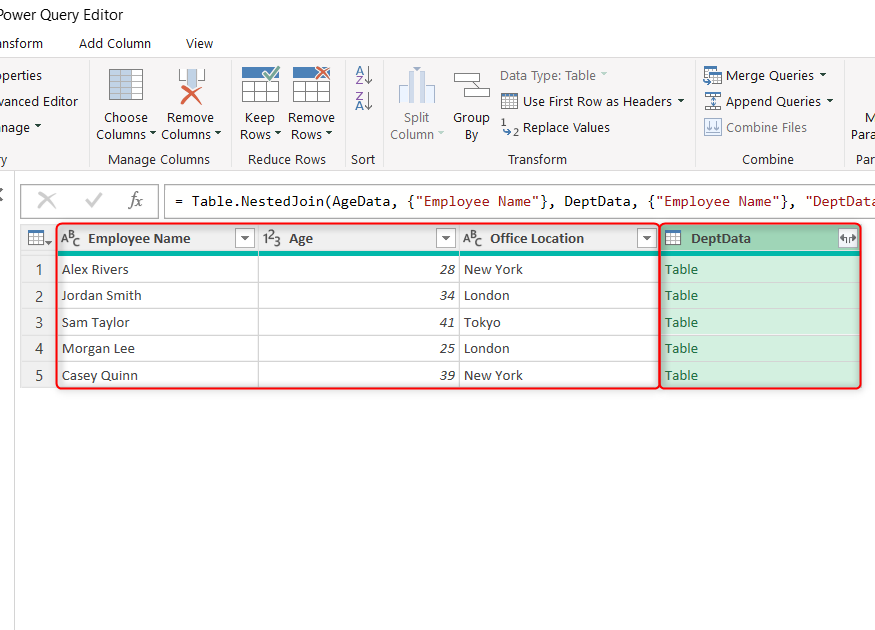The height and width of the screenshot is (630, 875).
Task: Select the Age cell showing 25
Action: [359, 349]
